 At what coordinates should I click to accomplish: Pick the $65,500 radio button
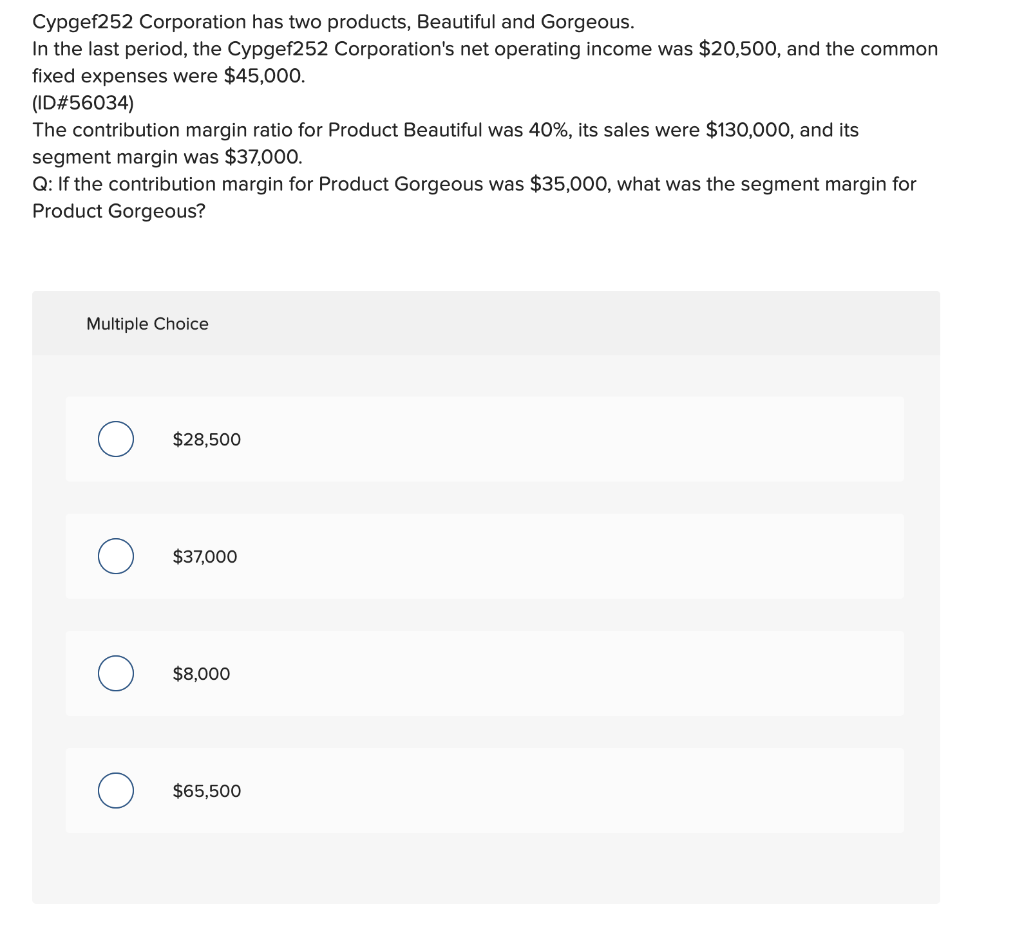116,790
